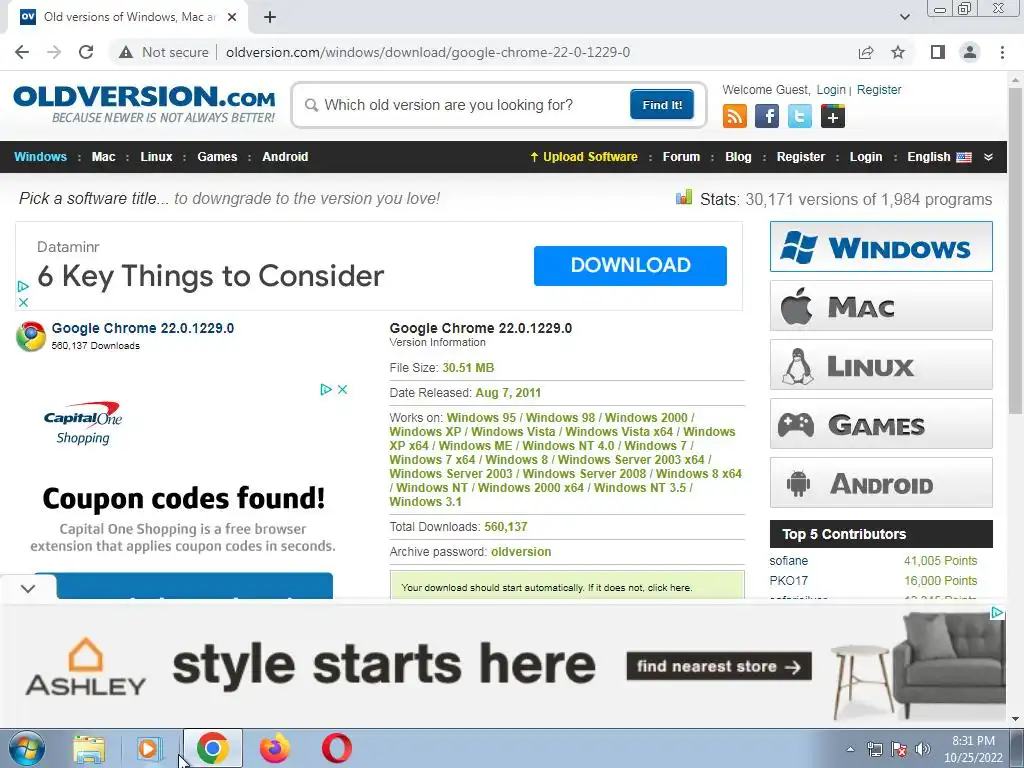1024x768 pixels.
Task: Select Mac in the navigation bar
Action: [x=103, y=157]
